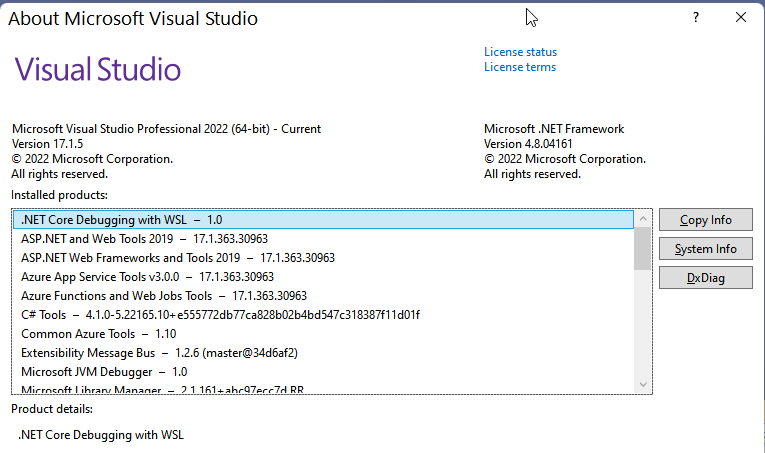Screen dimensions: 765x453
Task: Click the Visual Studio logo
Action: (98, 69)
